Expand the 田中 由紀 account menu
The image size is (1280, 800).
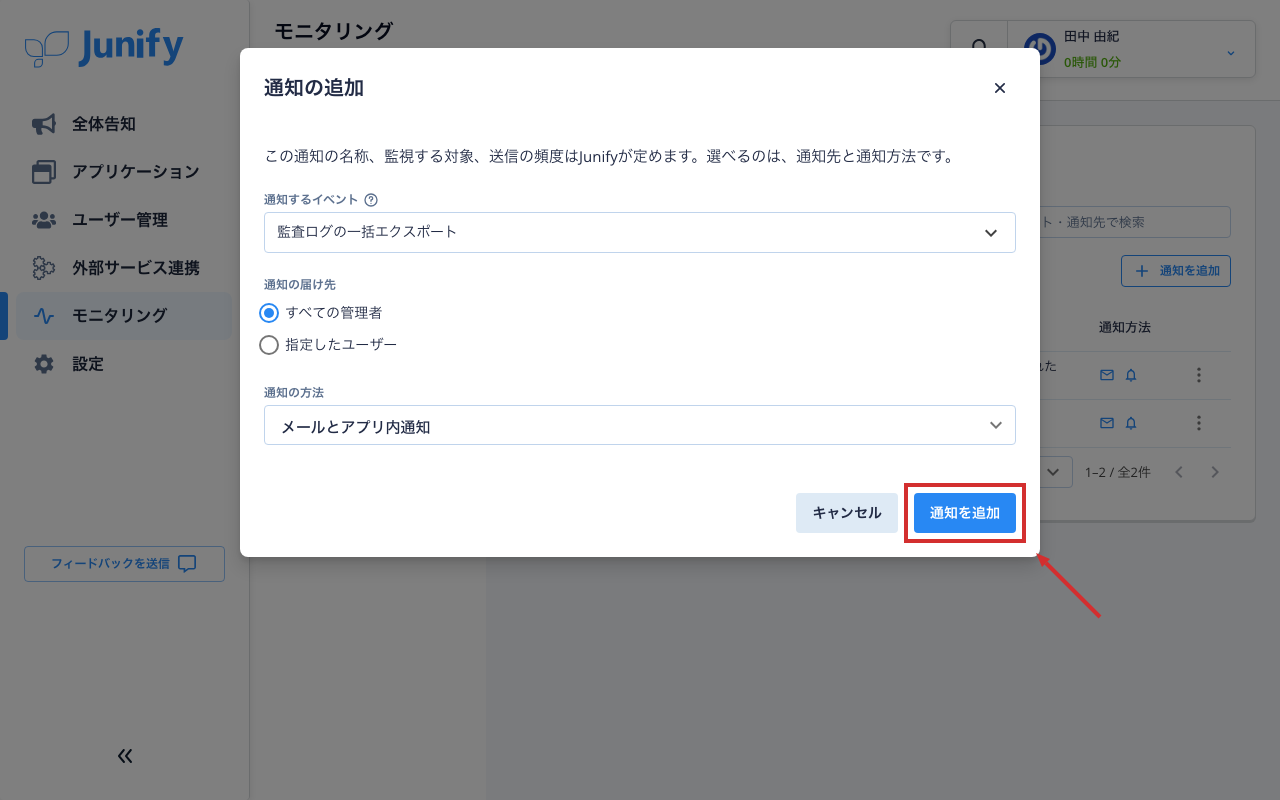pyautogui.click(x=1231, y=52)
